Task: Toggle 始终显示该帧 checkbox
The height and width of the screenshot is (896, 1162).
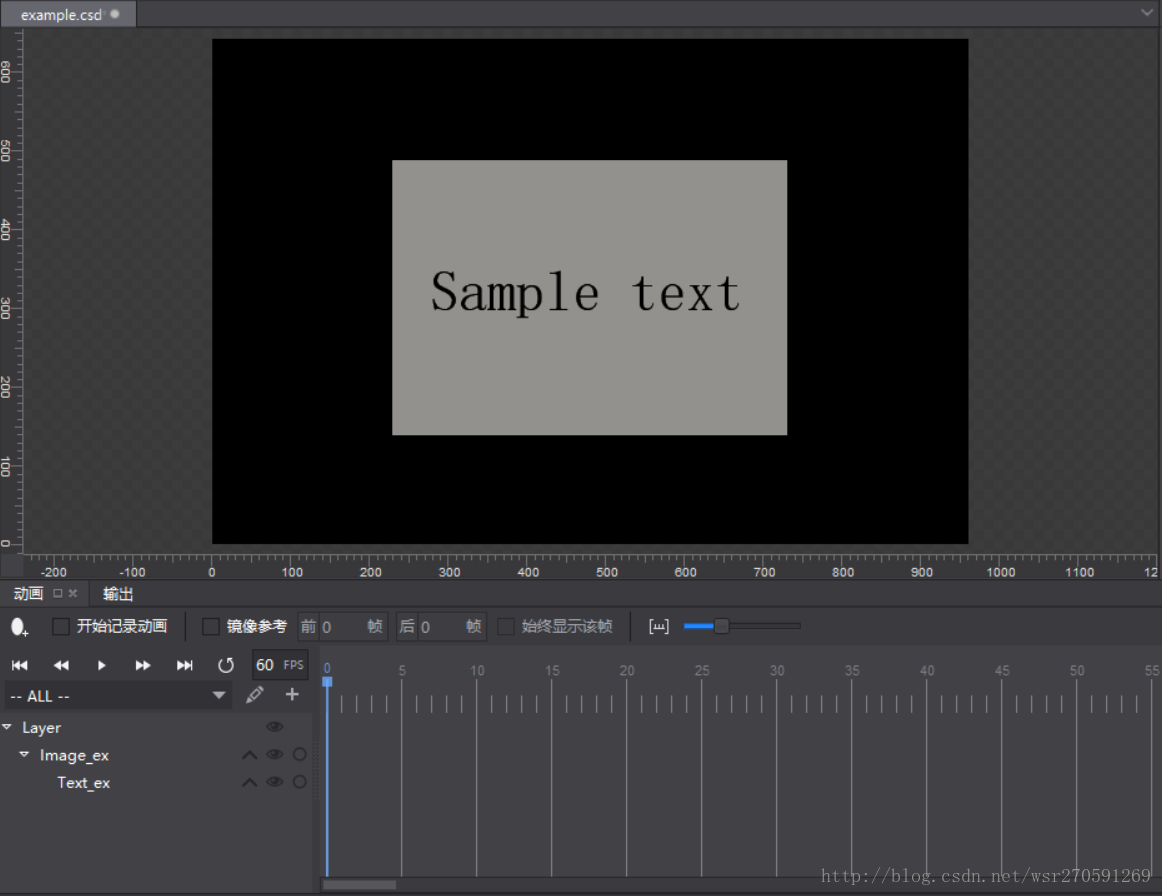Action: pos(505,626)
